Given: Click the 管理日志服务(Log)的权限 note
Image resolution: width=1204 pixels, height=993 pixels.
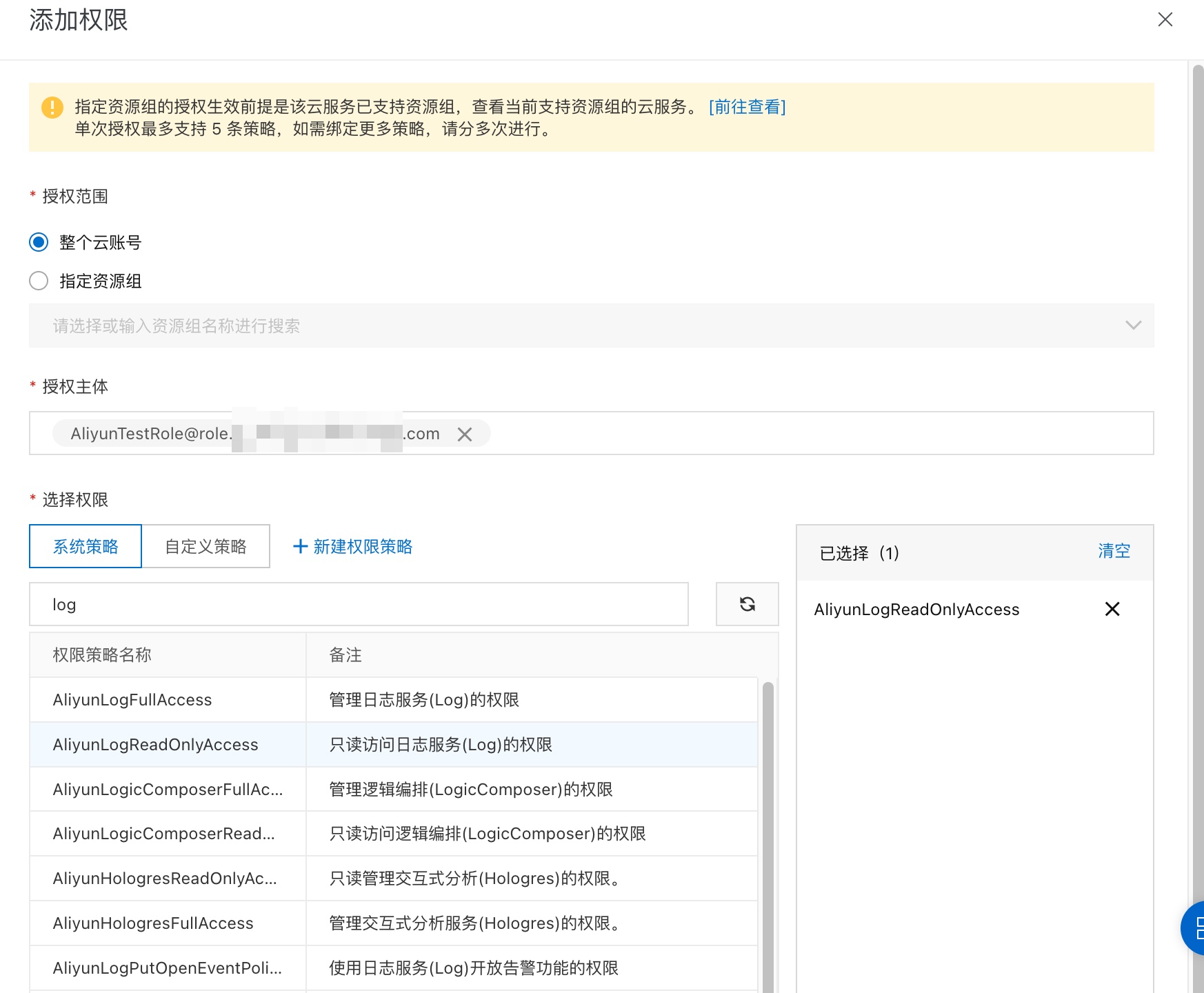Looking at the screenshot, I should coord(424,700).
